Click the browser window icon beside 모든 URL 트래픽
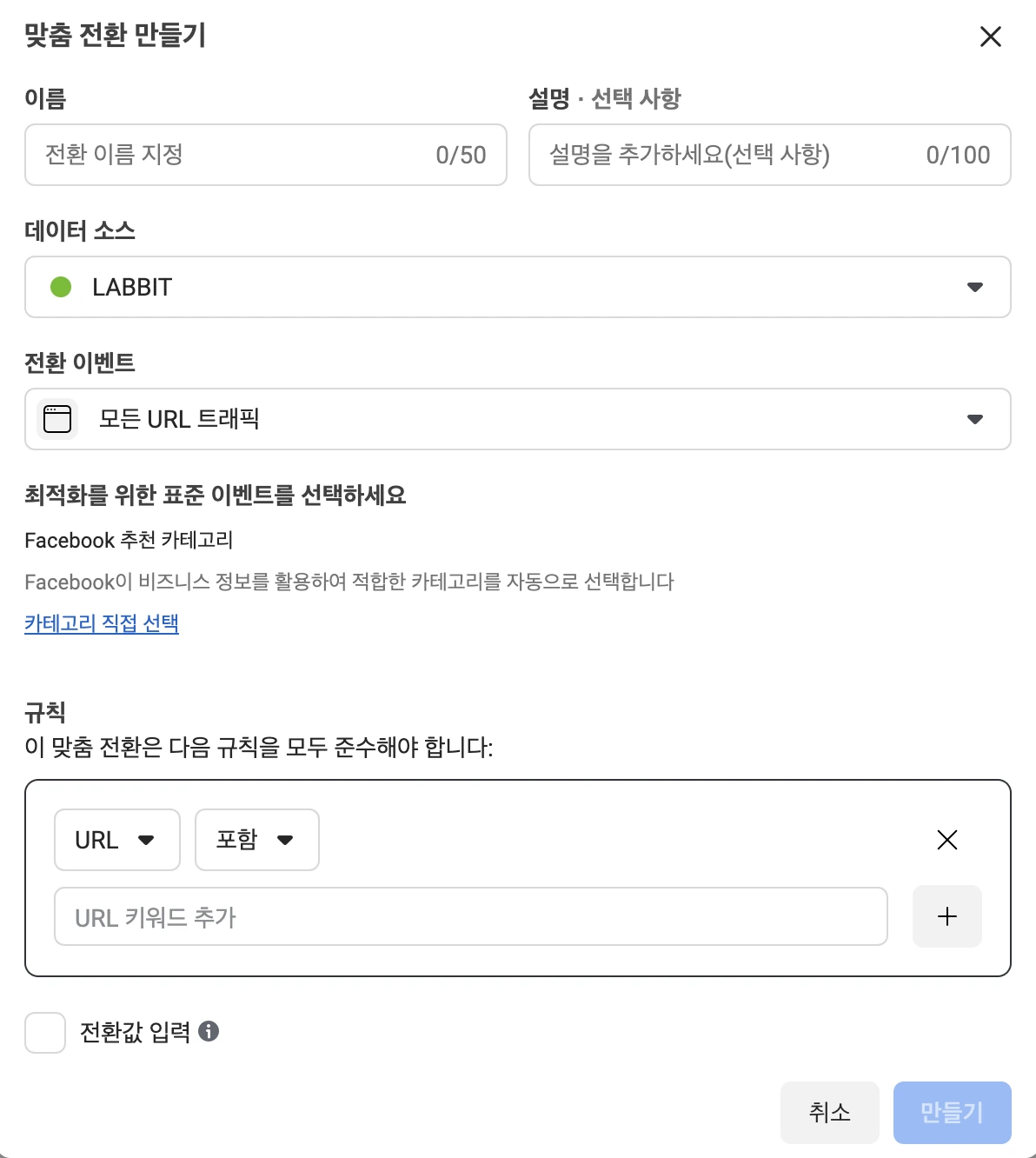 57,419
